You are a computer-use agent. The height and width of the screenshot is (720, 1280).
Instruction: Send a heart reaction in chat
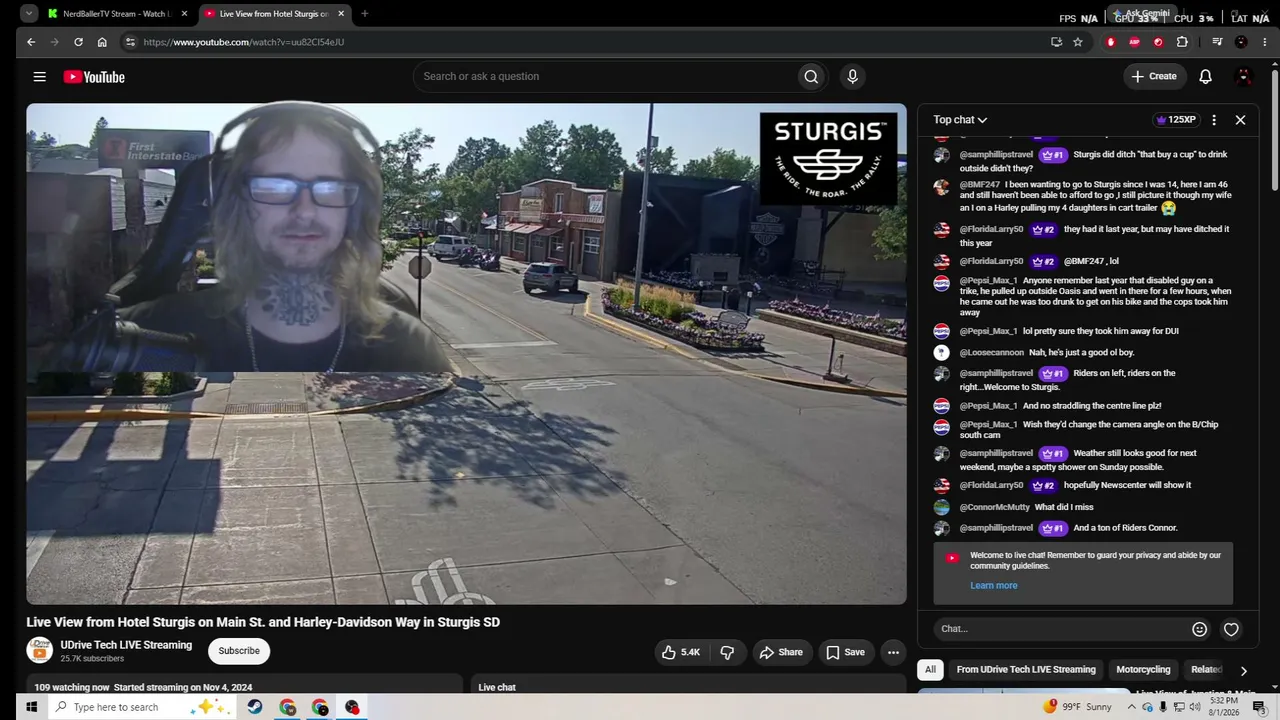[x=1231, y=629]
